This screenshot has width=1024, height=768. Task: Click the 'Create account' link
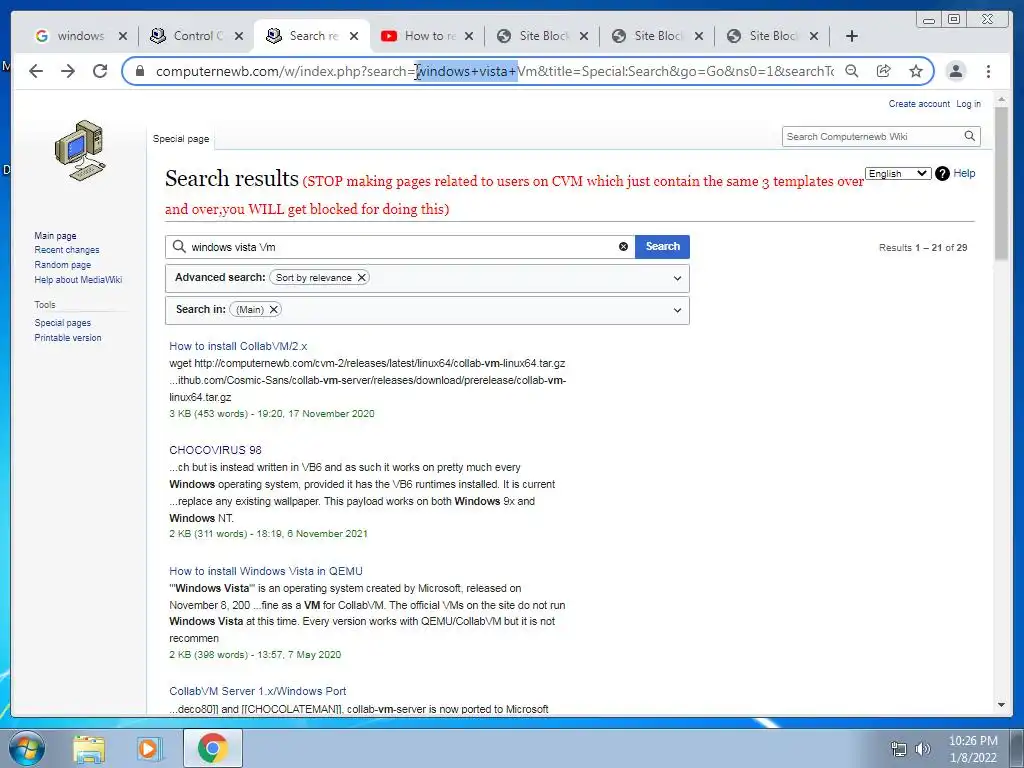coord(919,104)
